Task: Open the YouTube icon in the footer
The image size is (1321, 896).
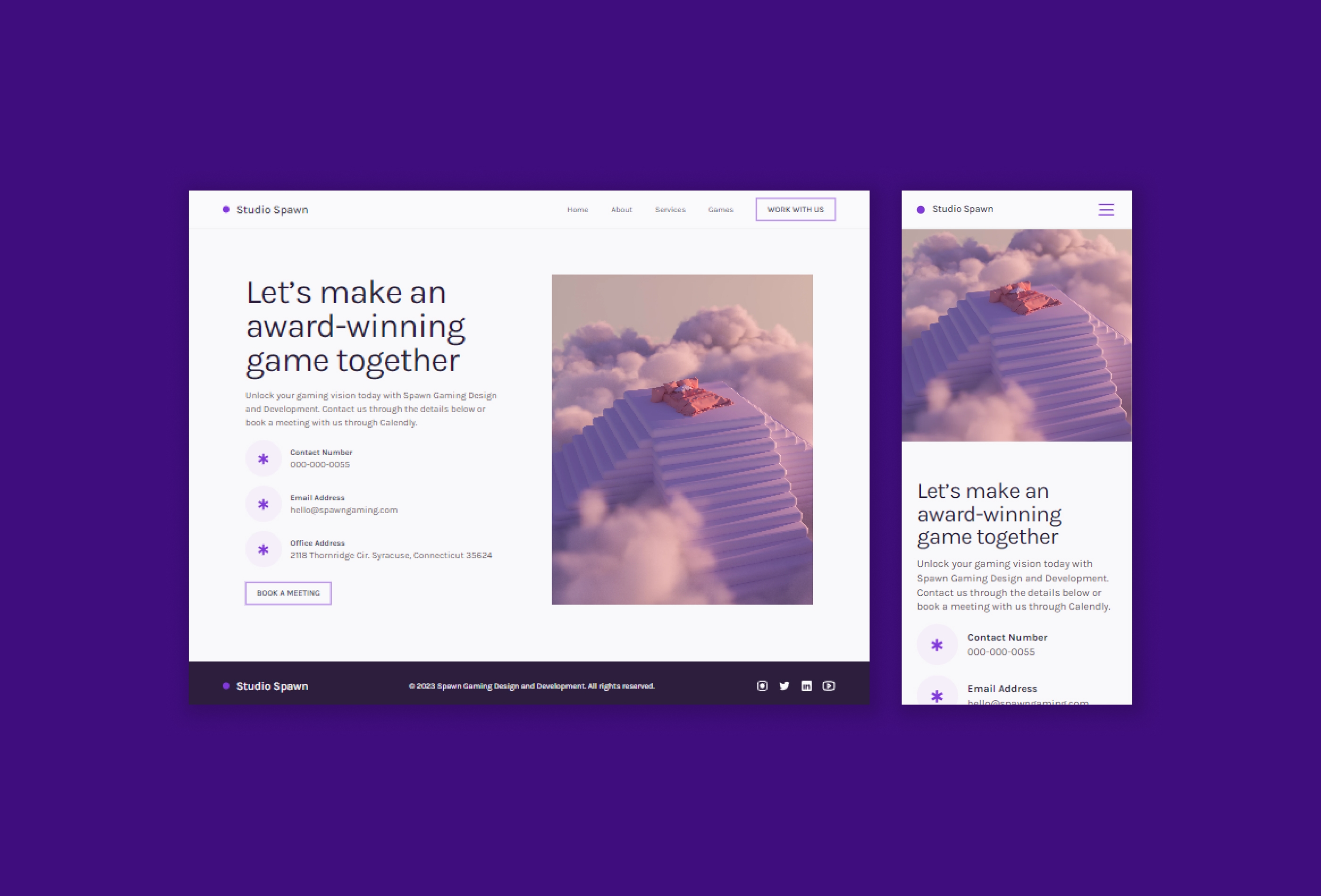Action: point(829,686)
